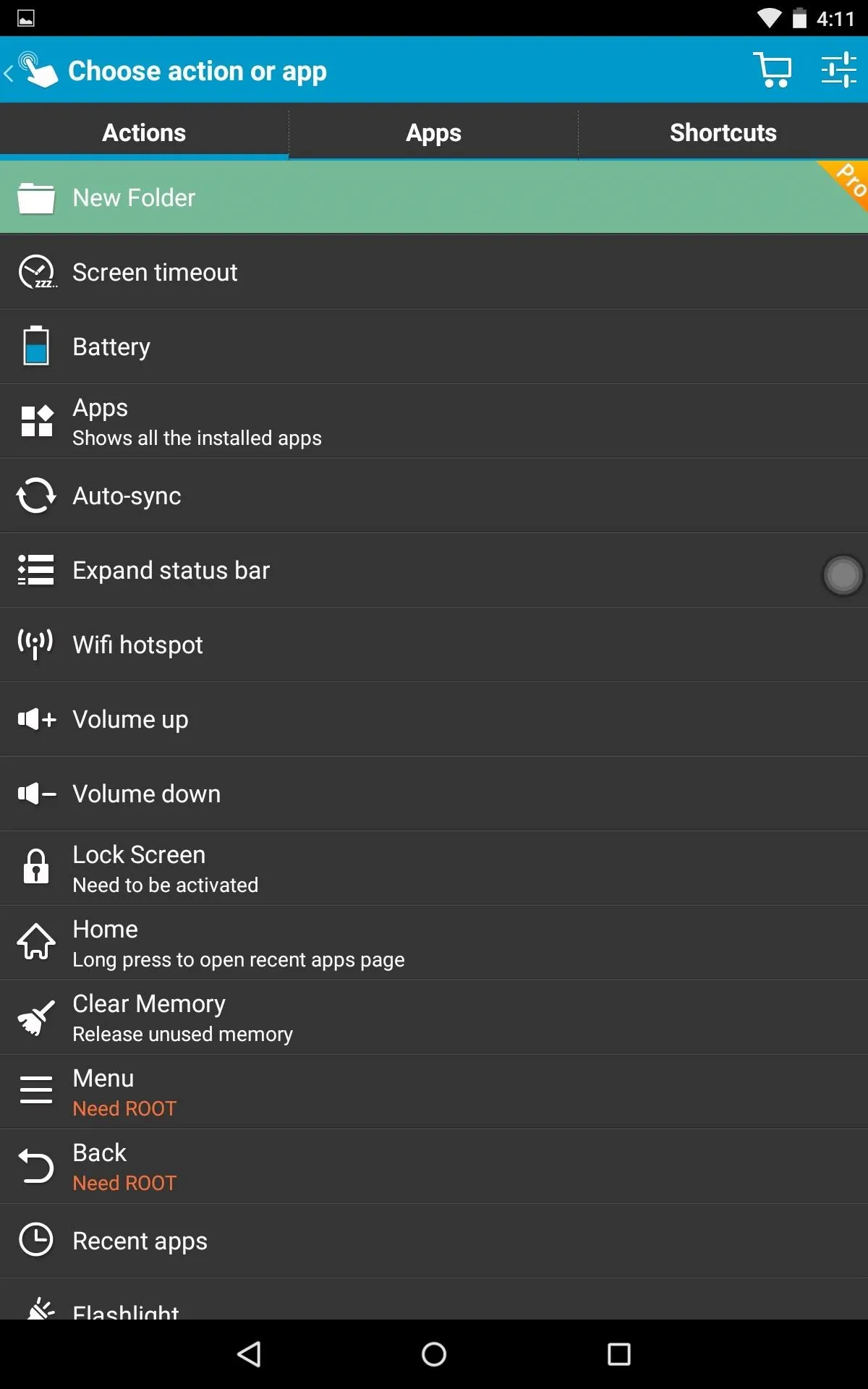Tap the Wifi hotspot antenna icon

(35, 644)
